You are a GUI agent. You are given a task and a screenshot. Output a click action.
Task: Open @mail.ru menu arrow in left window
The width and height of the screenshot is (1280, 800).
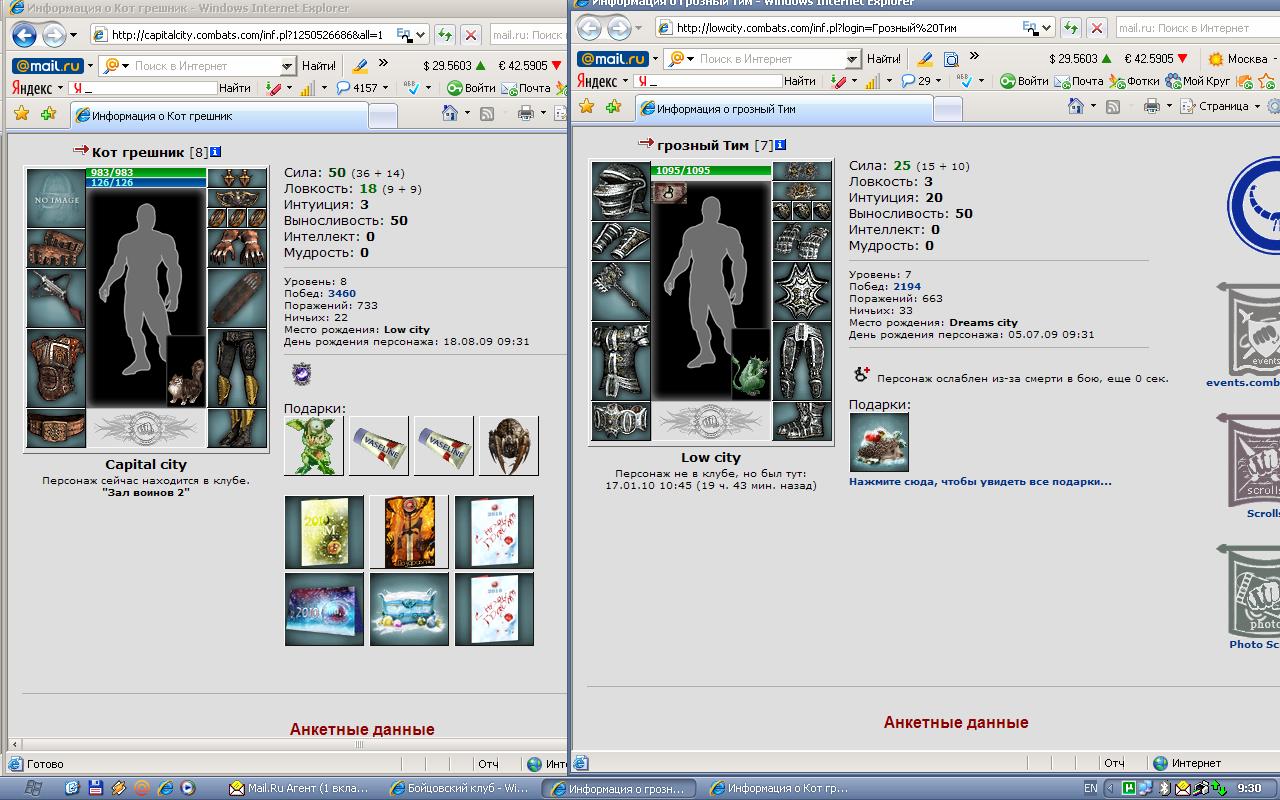click(89, 66)
